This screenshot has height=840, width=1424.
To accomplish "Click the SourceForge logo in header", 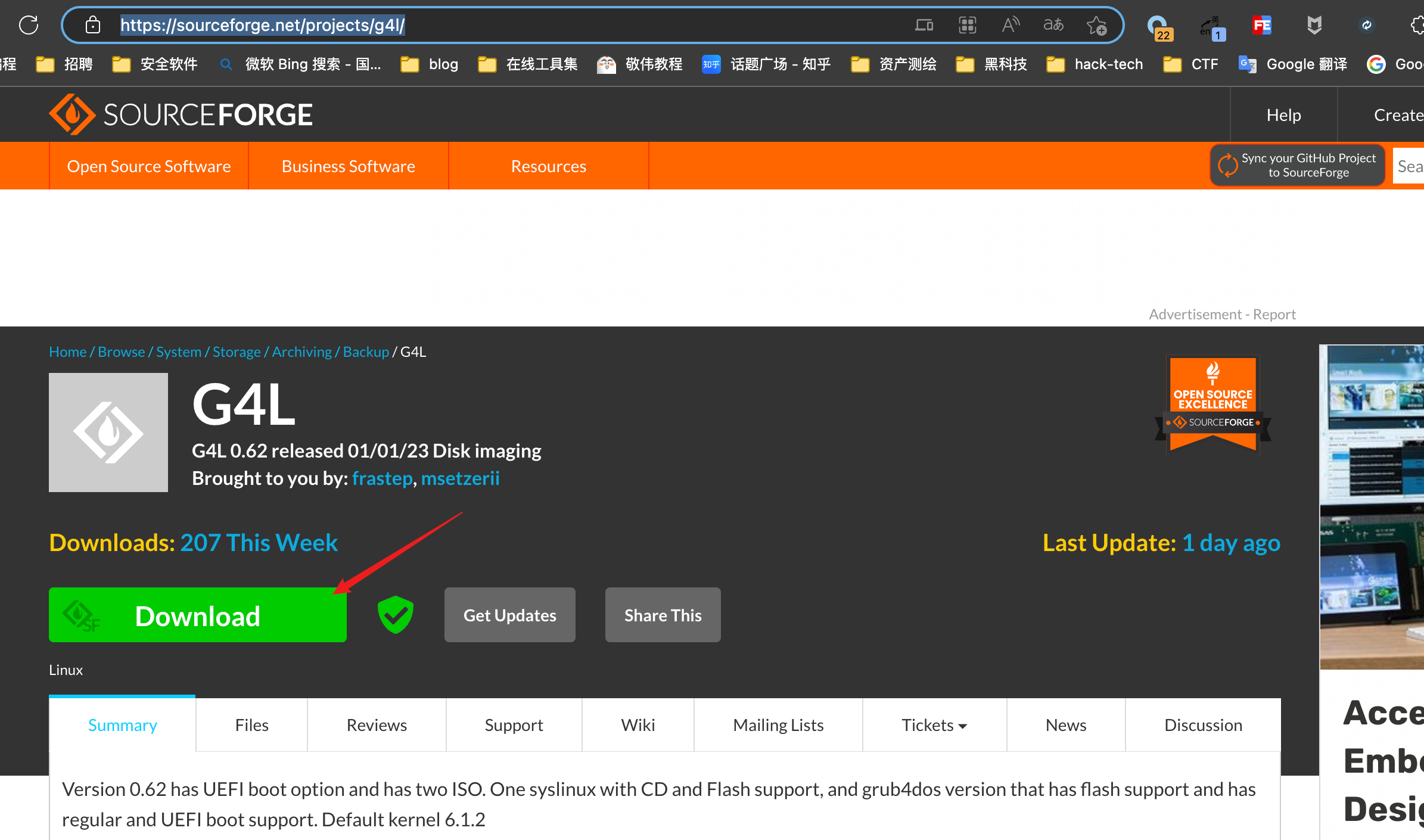I will click(181, 114).
